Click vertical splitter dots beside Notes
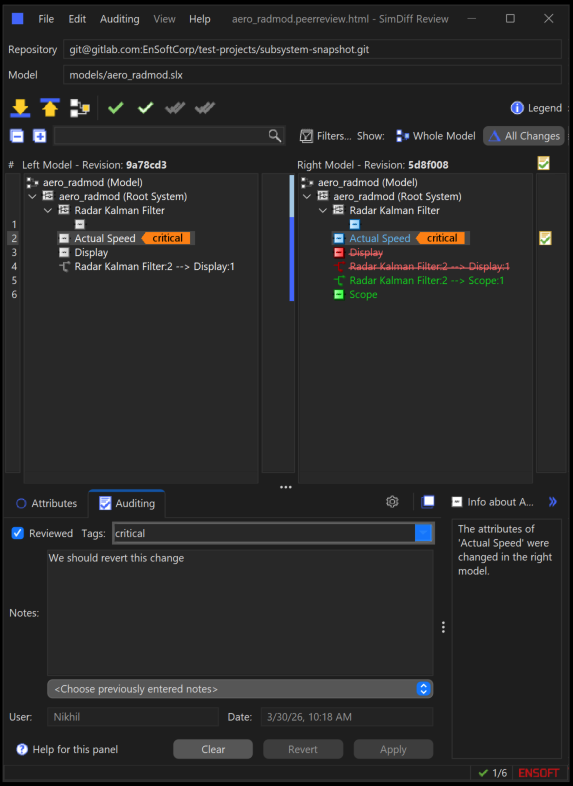Image resolution: width=573 pixels, height=786 pixels. click(443, 627)
